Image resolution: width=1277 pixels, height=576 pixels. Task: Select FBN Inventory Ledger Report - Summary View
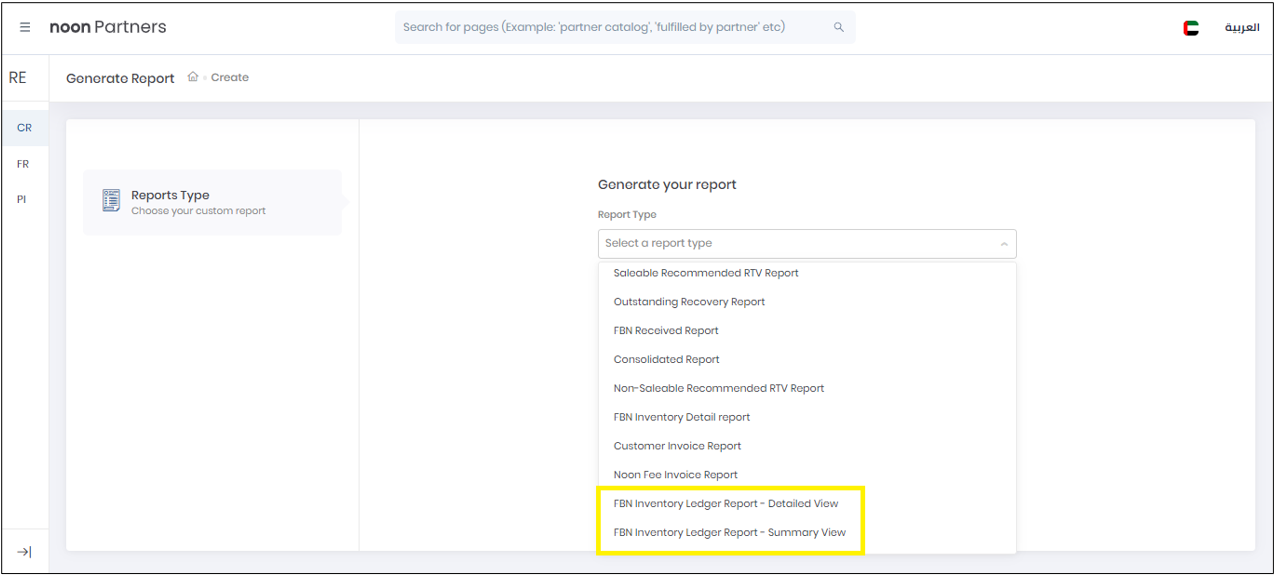pyautogui.click(x=729, y=532)
